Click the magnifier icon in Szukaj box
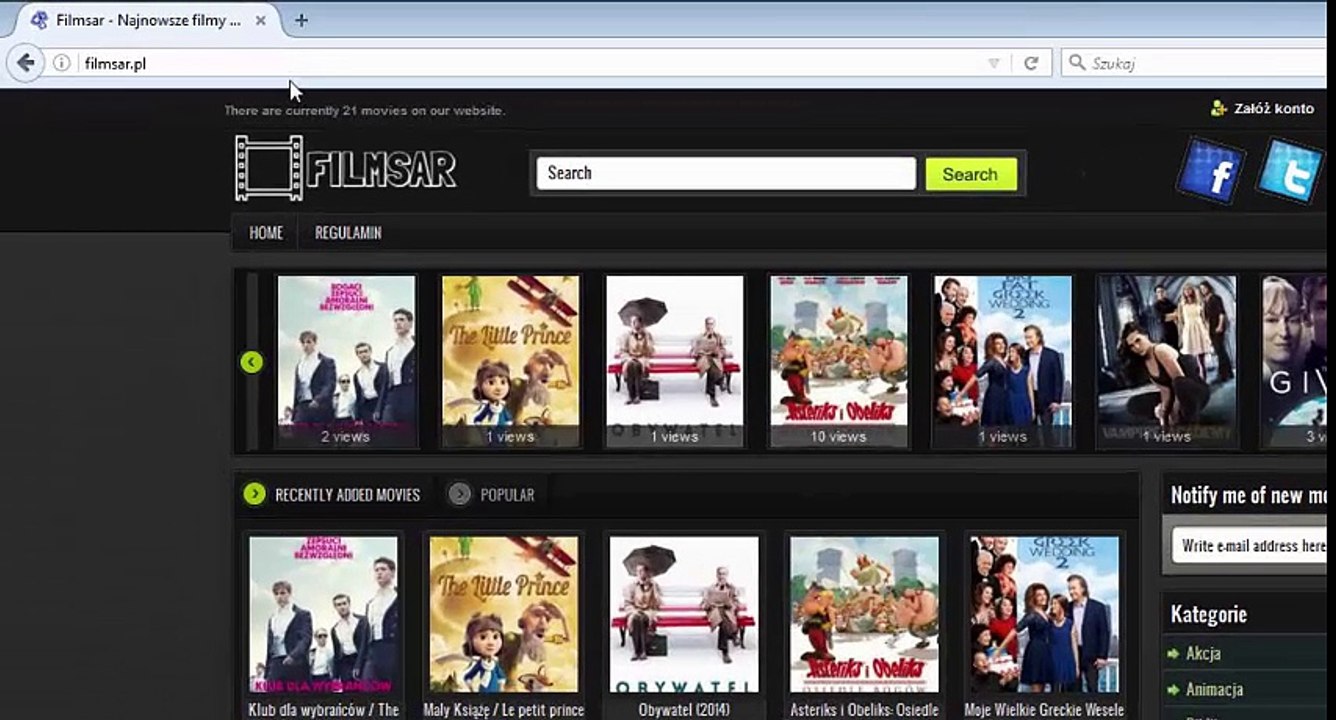 (x=1077, y=63)
